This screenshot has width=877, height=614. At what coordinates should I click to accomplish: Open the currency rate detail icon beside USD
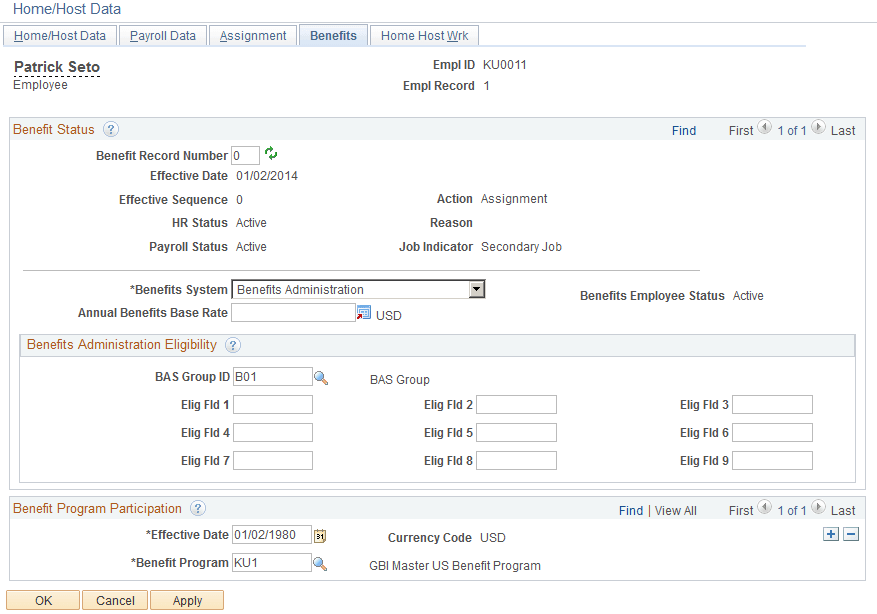click(x=362, y=313)
